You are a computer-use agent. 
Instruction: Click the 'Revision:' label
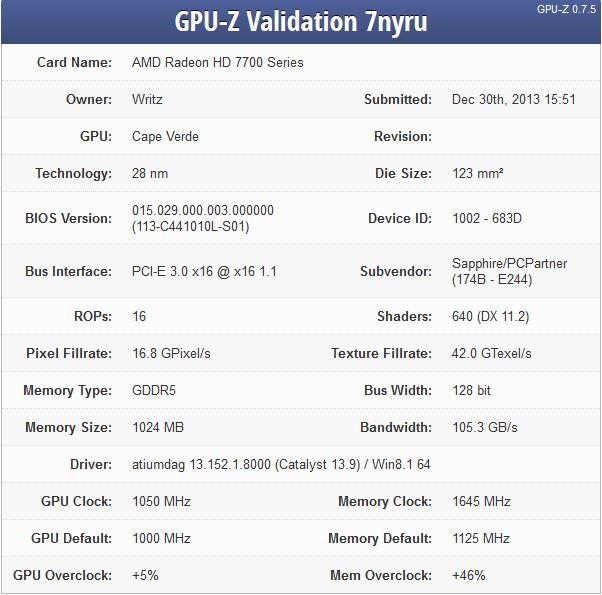[x=403, y=137]
